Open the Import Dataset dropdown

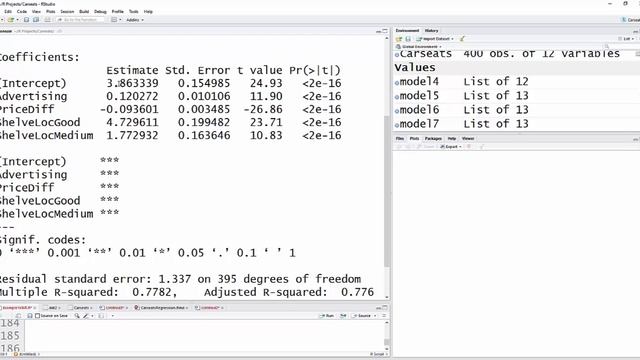point(435,39)
